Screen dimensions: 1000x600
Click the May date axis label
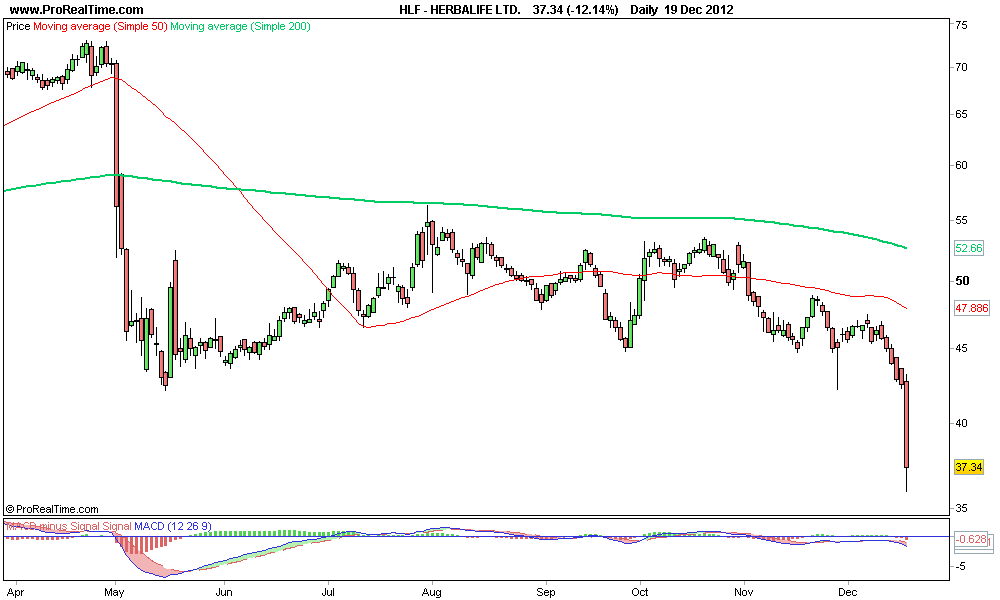tap(114, 592)
